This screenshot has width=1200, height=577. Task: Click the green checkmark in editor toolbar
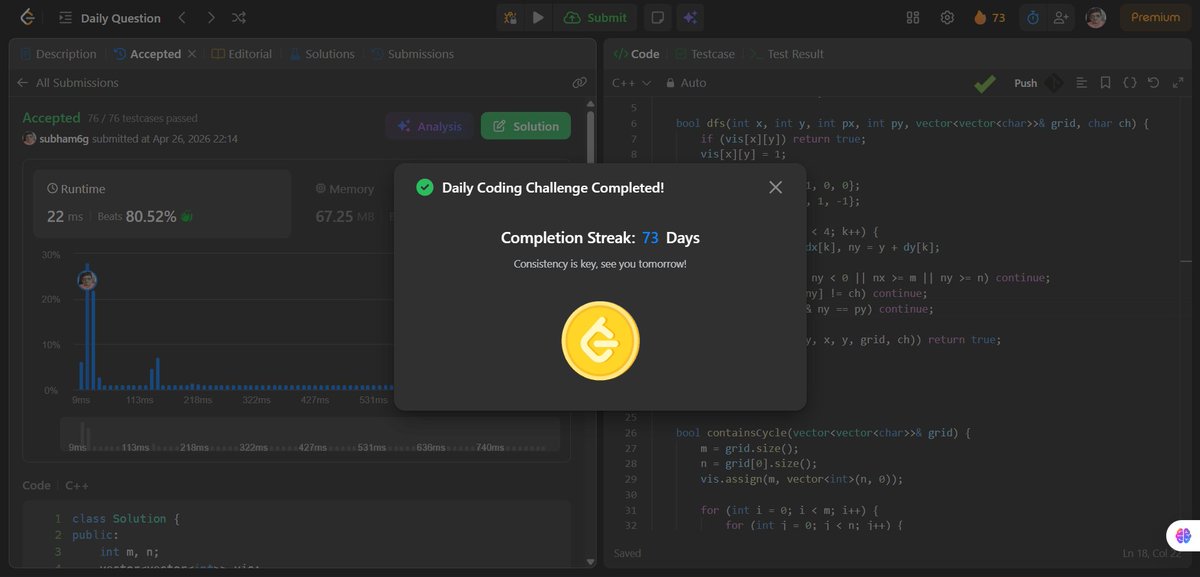(x=985, y=84)
